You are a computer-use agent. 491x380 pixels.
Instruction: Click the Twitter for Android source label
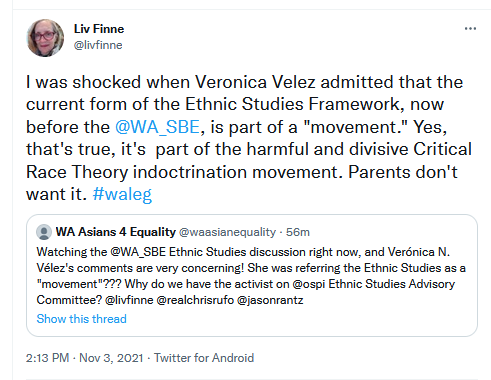(x=204, y=358)
